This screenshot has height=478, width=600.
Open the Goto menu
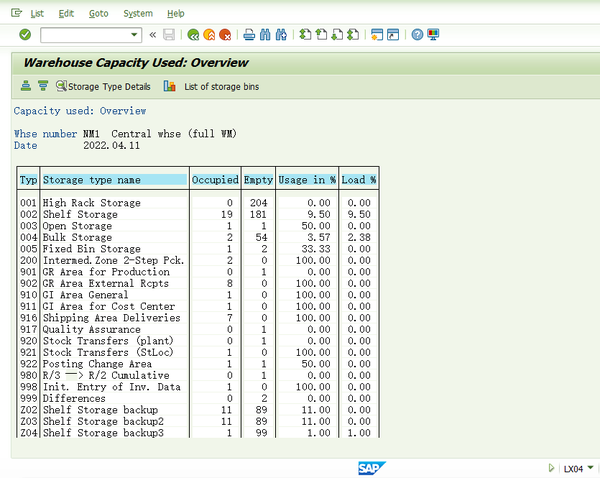coord(98,13)
